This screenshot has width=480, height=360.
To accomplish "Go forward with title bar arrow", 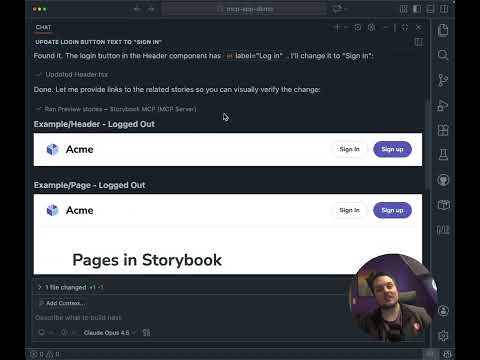I will tap(151, 9).
